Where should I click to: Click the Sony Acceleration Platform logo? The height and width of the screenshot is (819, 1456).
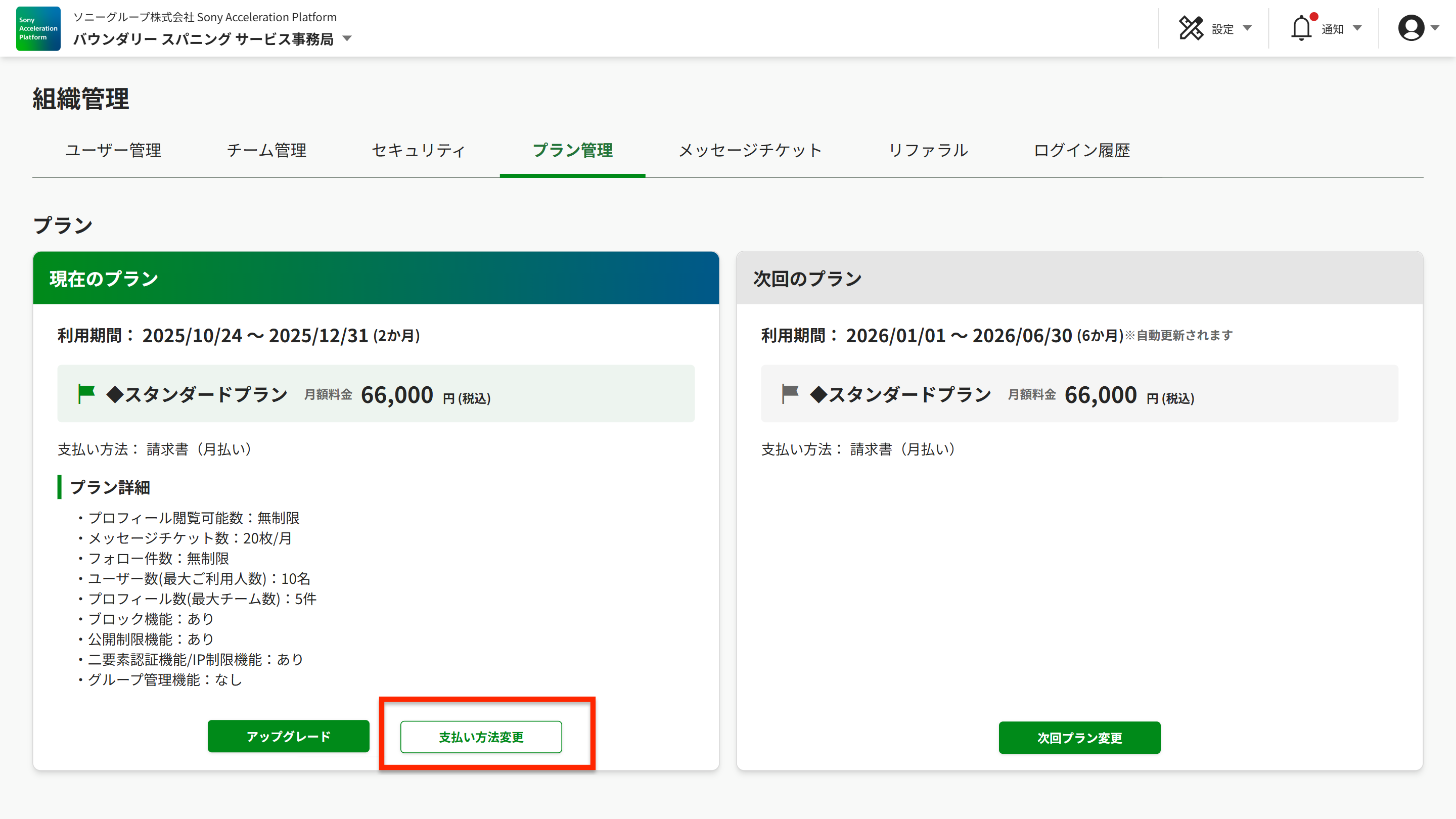pos(38,28)
